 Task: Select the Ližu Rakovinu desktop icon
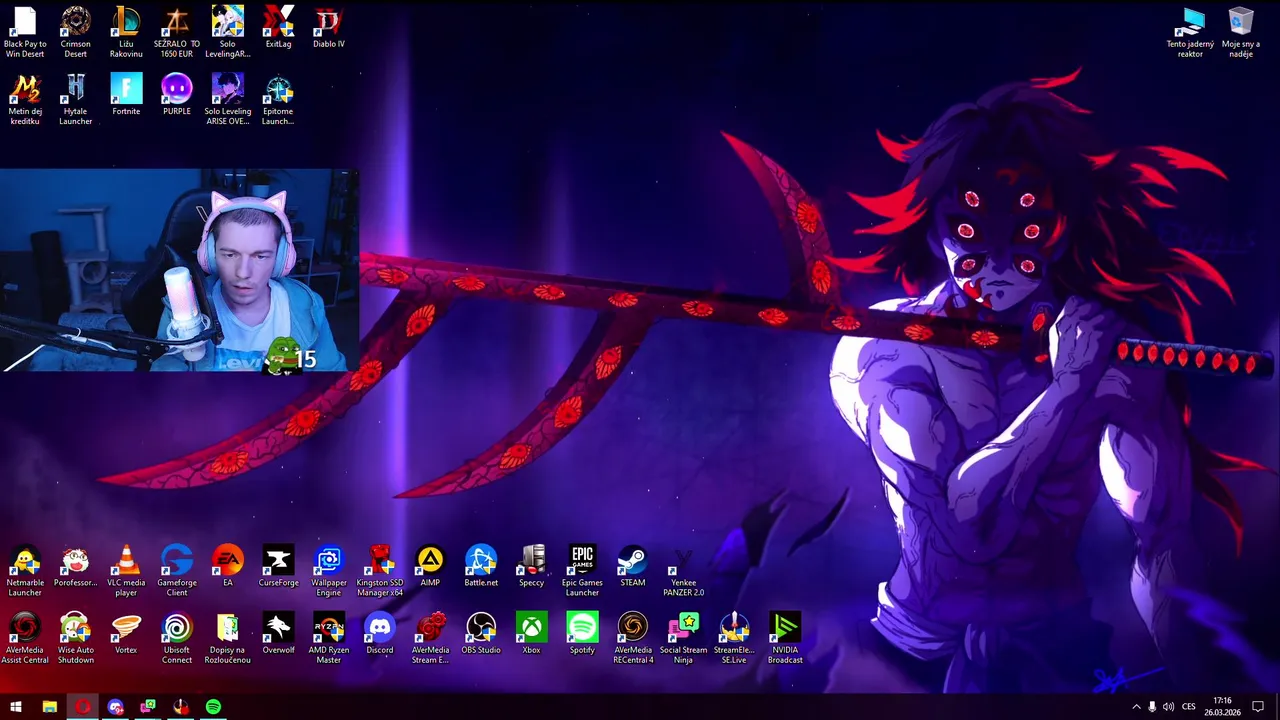(x=126, y=31)
